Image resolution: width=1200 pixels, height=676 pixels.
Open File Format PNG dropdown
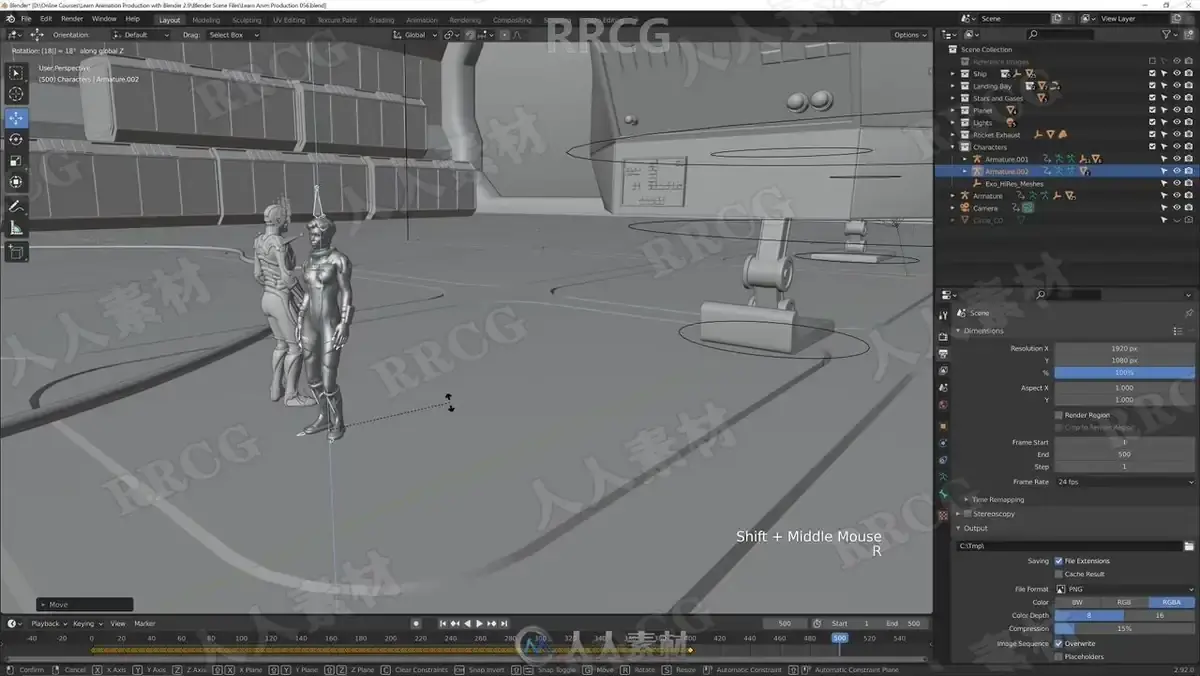coord(1124,589)
